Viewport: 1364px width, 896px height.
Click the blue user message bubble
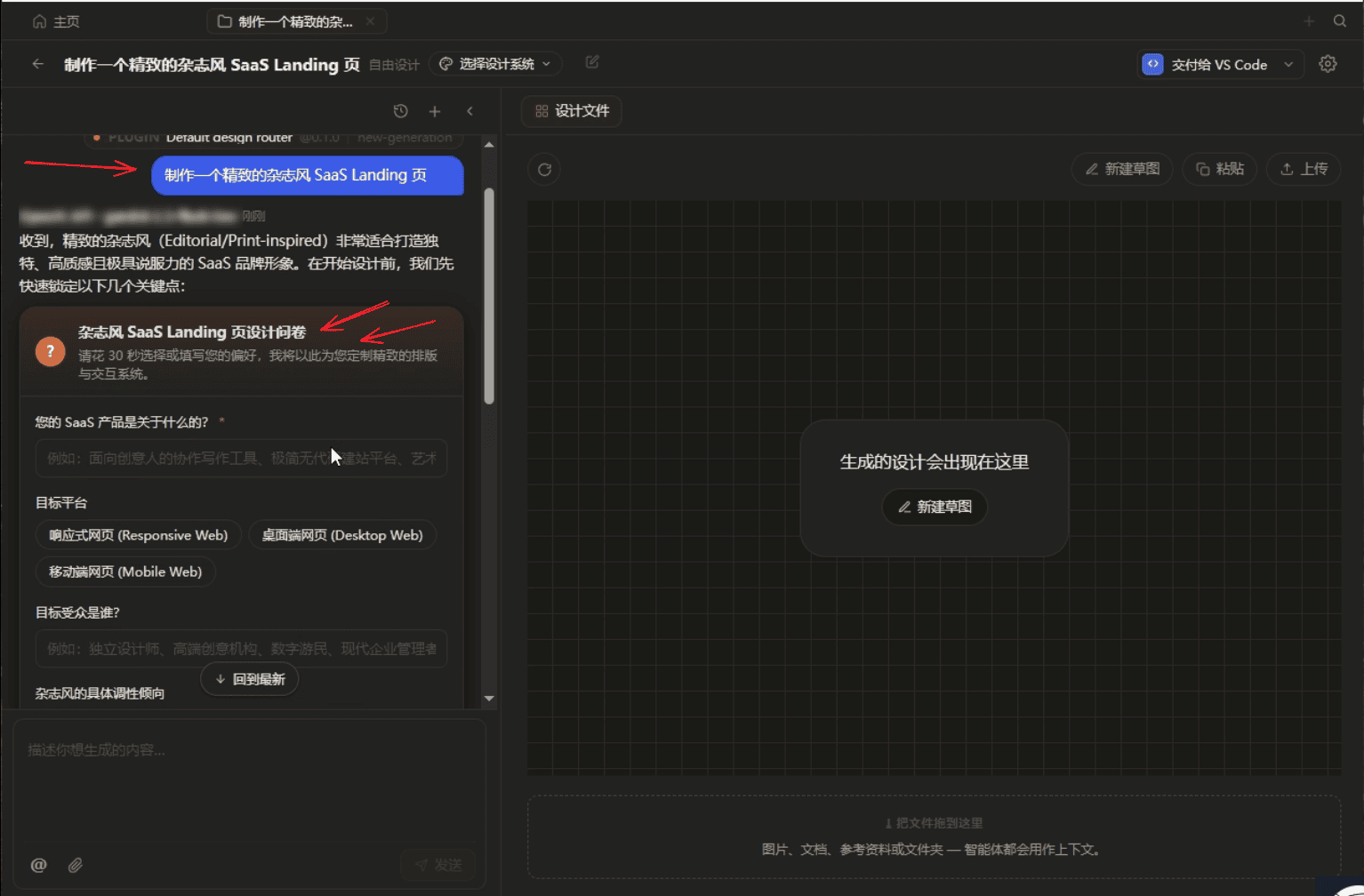pyautogui.click(x=308, y=175)
